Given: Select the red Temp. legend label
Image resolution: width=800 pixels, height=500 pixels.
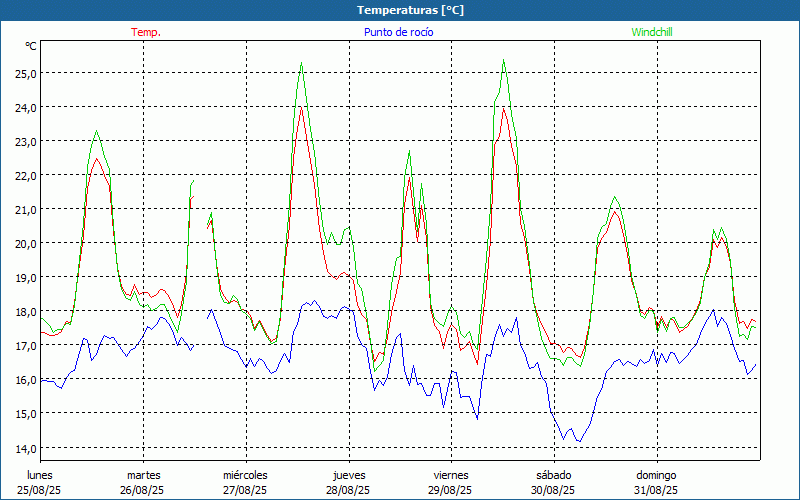Looking at the screenshot, I should 146,32.
